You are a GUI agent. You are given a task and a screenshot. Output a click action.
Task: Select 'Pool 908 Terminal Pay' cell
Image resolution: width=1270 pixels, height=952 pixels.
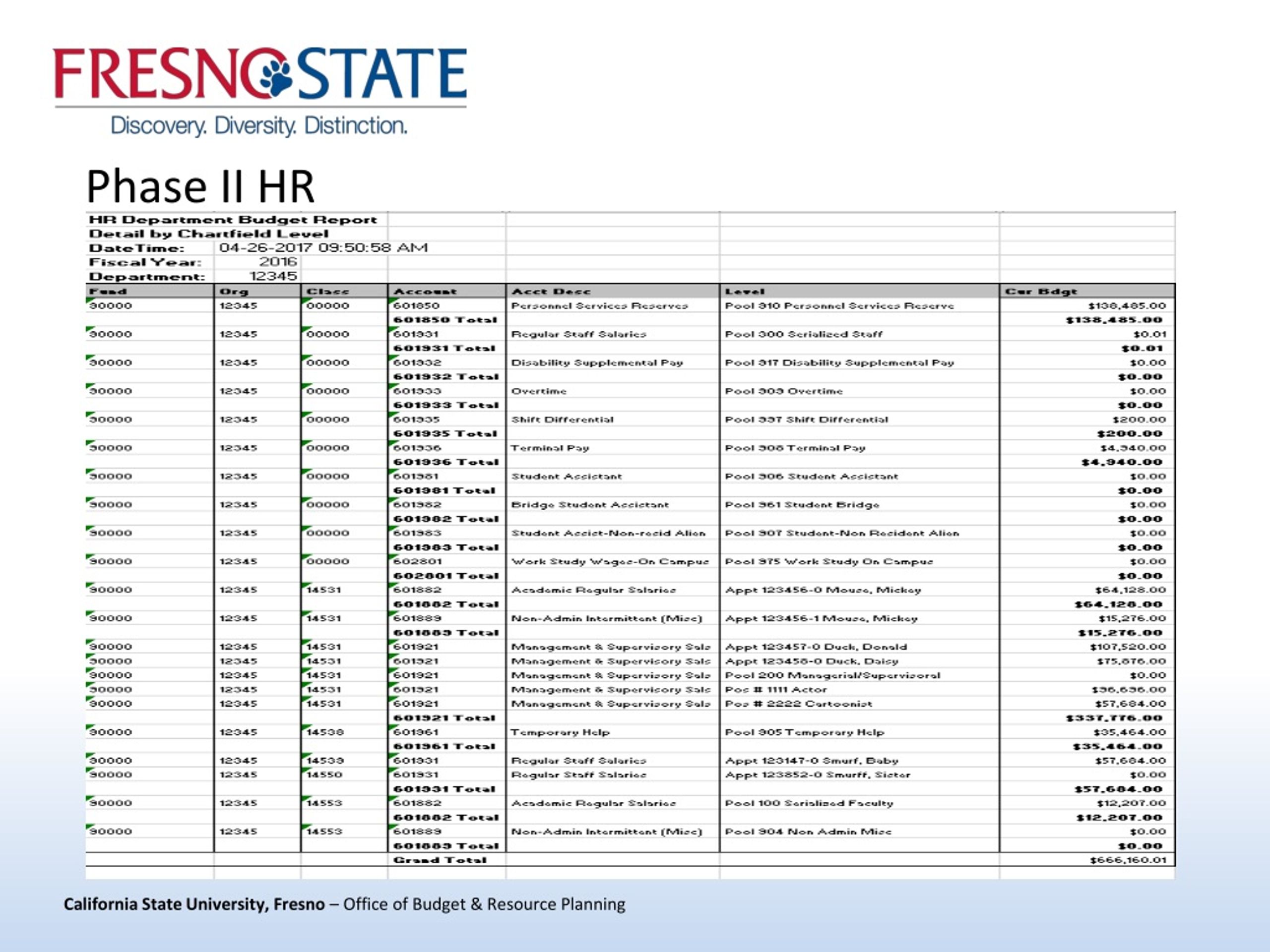point(860,448)
